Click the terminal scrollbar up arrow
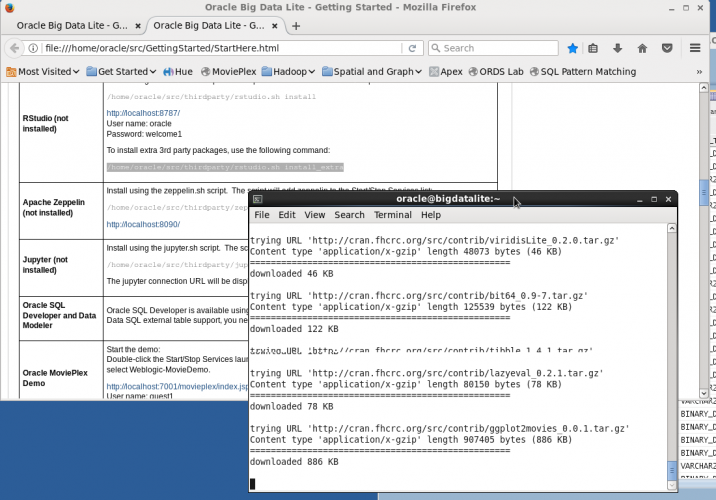The height and width of the screenshot is (500, 716). pyautogui.click(x=672, y=228)
